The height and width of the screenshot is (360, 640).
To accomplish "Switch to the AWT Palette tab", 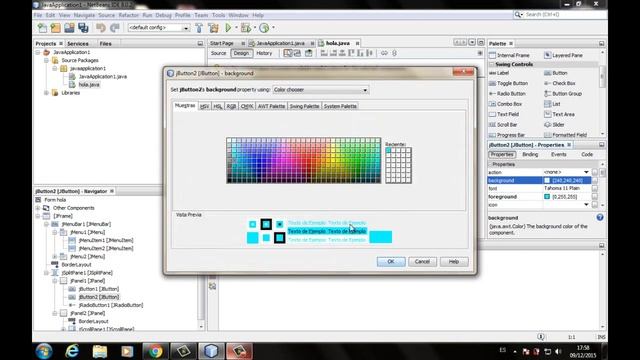I will [271, 106].
